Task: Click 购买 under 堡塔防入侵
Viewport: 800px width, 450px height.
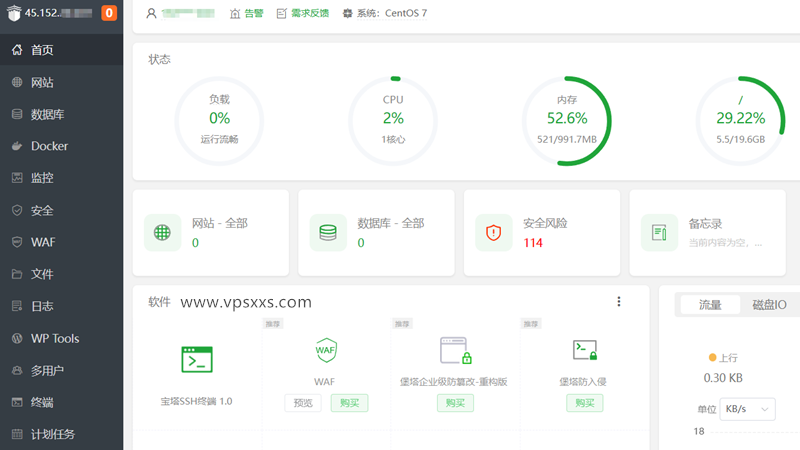Action: pos(585,403)
